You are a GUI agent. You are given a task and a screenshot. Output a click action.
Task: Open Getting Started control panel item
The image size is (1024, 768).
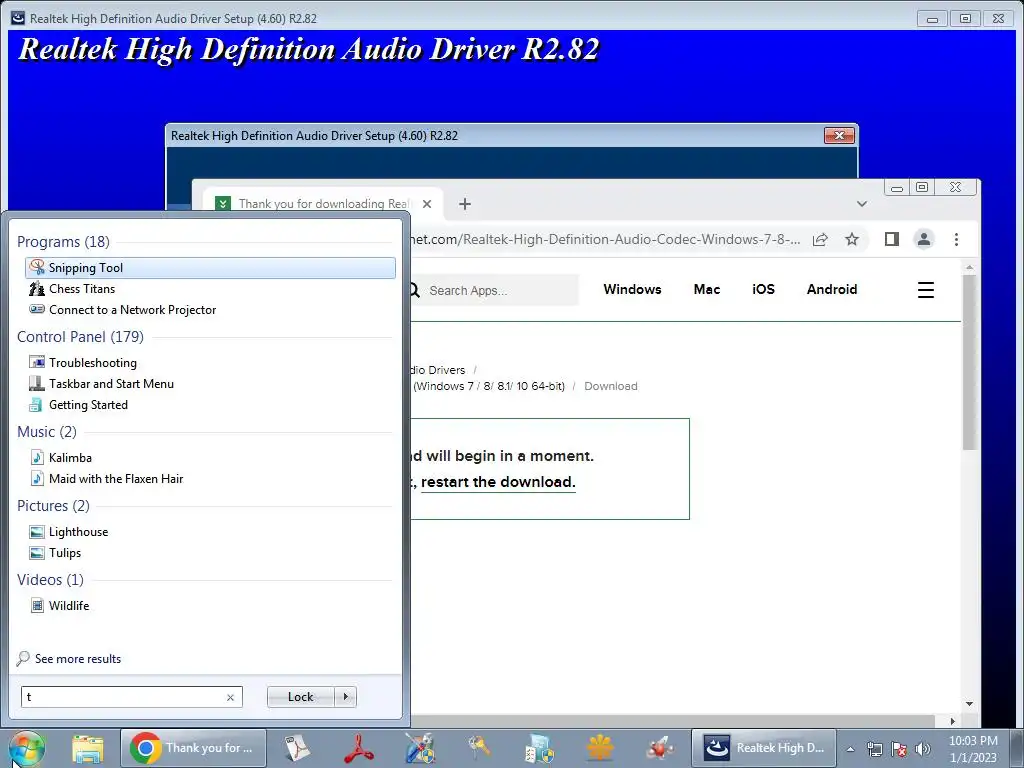click(88, 405)
